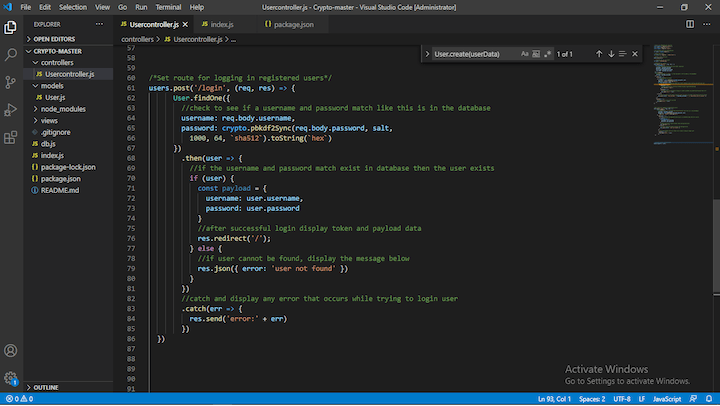Go to next match in find widget
Screen dimensions: 720x406
[611, 54]
